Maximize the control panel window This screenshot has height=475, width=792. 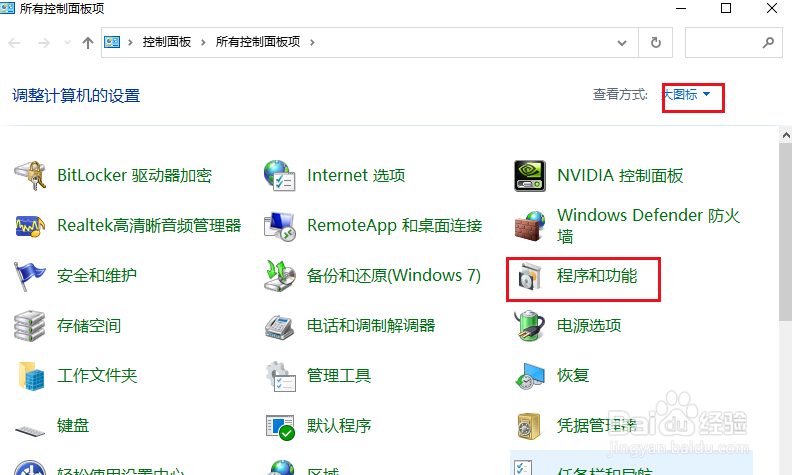[x=726, y=8]
